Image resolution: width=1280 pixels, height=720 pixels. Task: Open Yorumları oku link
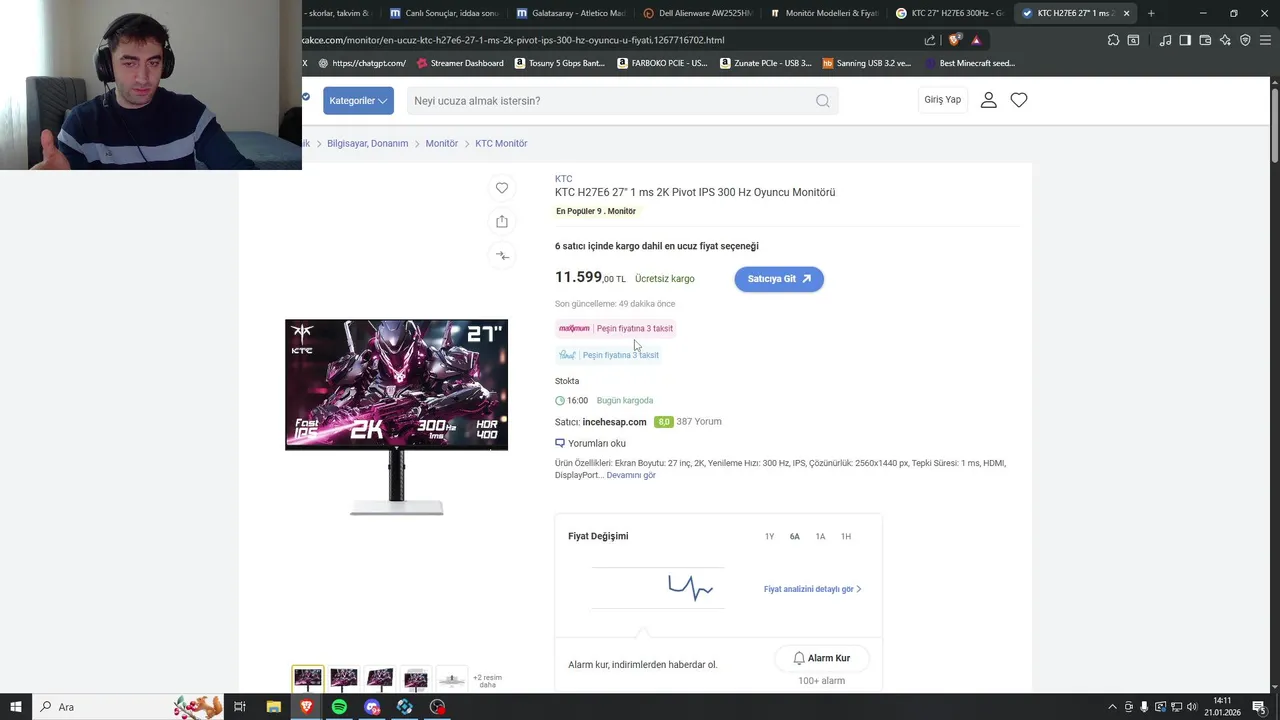(597, 443)
